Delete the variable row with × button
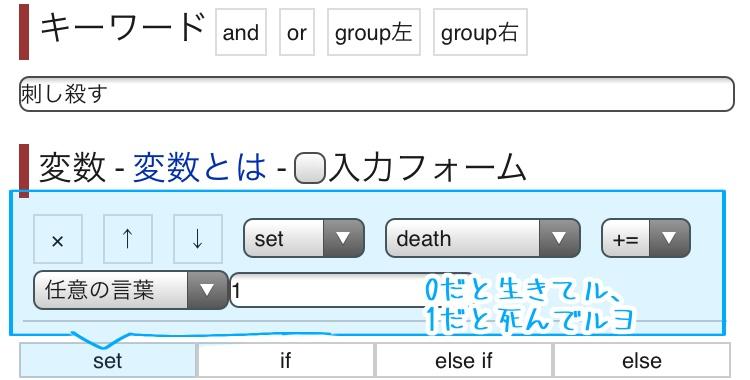 [57, 239]
